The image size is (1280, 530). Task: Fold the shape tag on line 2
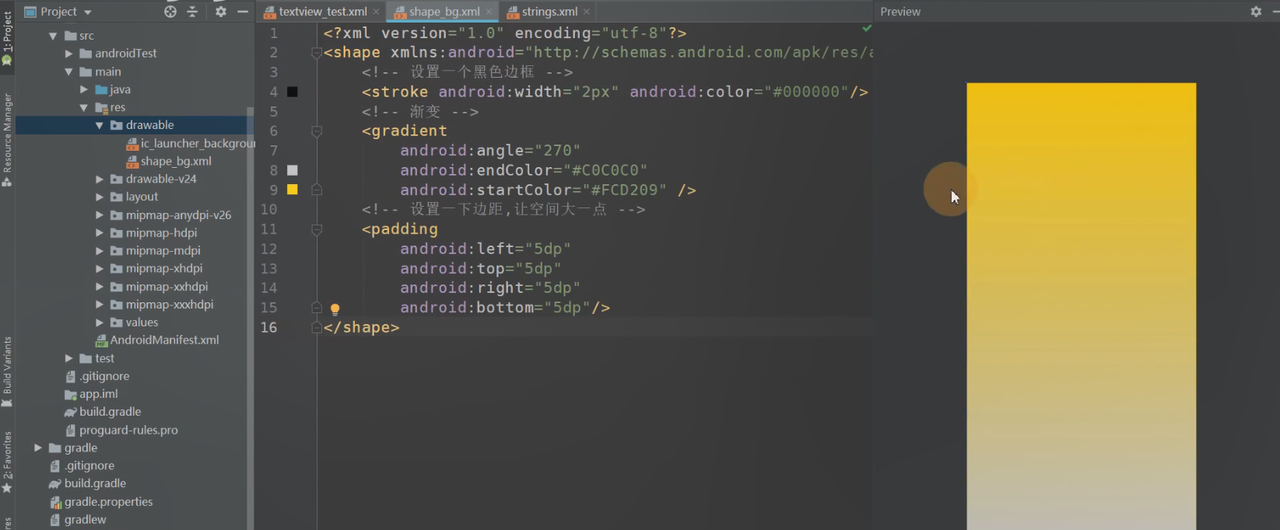pyautogui.click(x=317, y=53)
